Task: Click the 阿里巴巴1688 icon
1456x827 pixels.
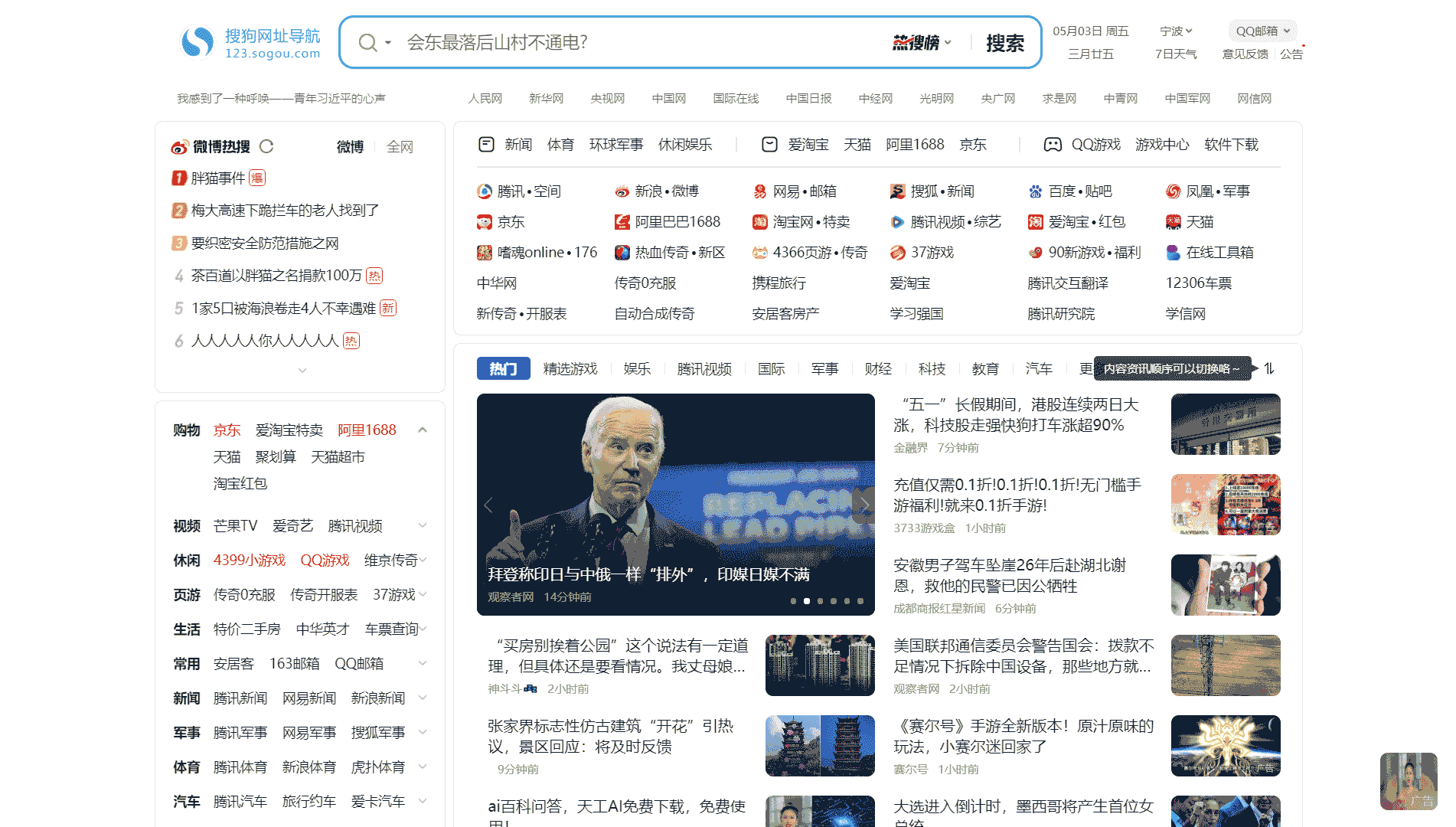Action: [622, 222]
